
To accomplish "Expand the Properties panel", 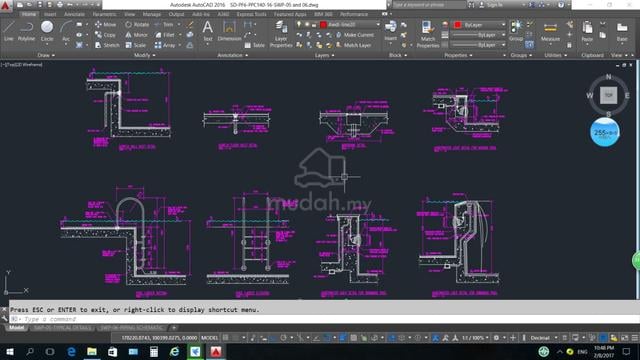I will 458,55.
